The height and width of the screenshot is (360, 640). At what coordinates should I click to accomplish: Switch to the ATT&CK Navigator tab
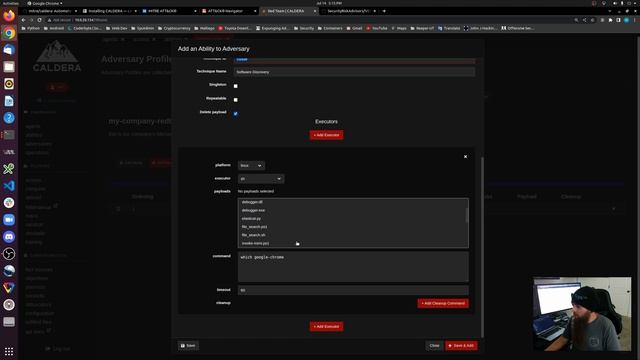click(228, 11)
